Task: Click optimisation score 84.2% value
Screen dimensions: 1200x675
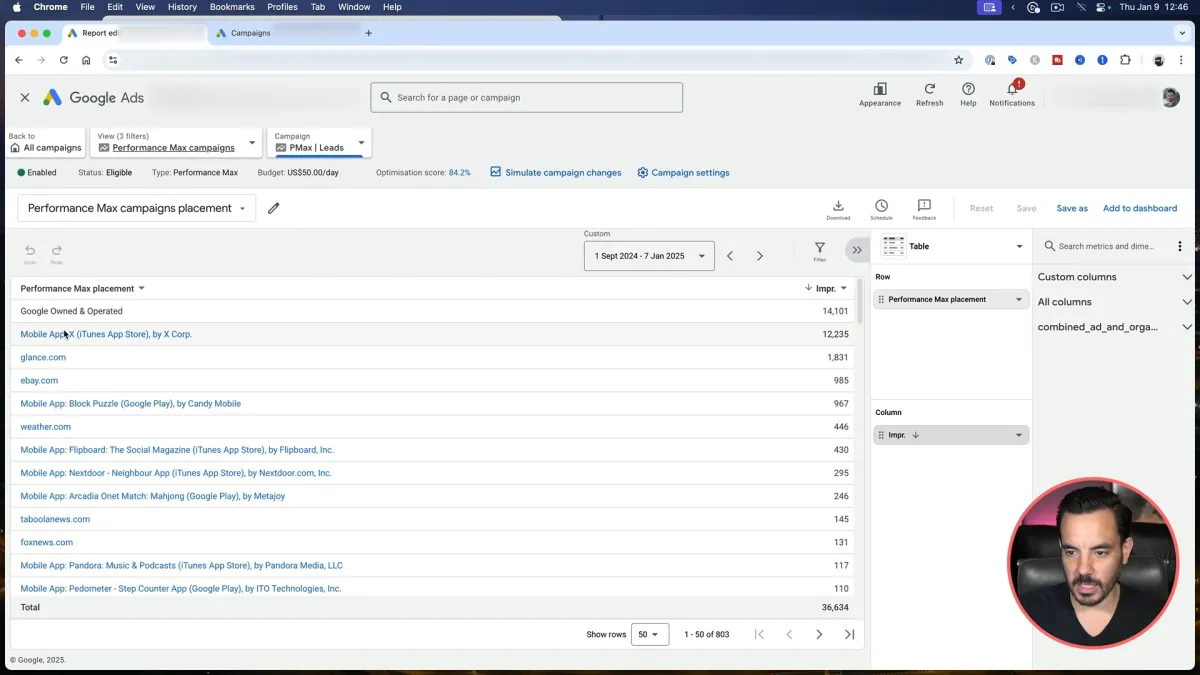Action: coord(459,172)
